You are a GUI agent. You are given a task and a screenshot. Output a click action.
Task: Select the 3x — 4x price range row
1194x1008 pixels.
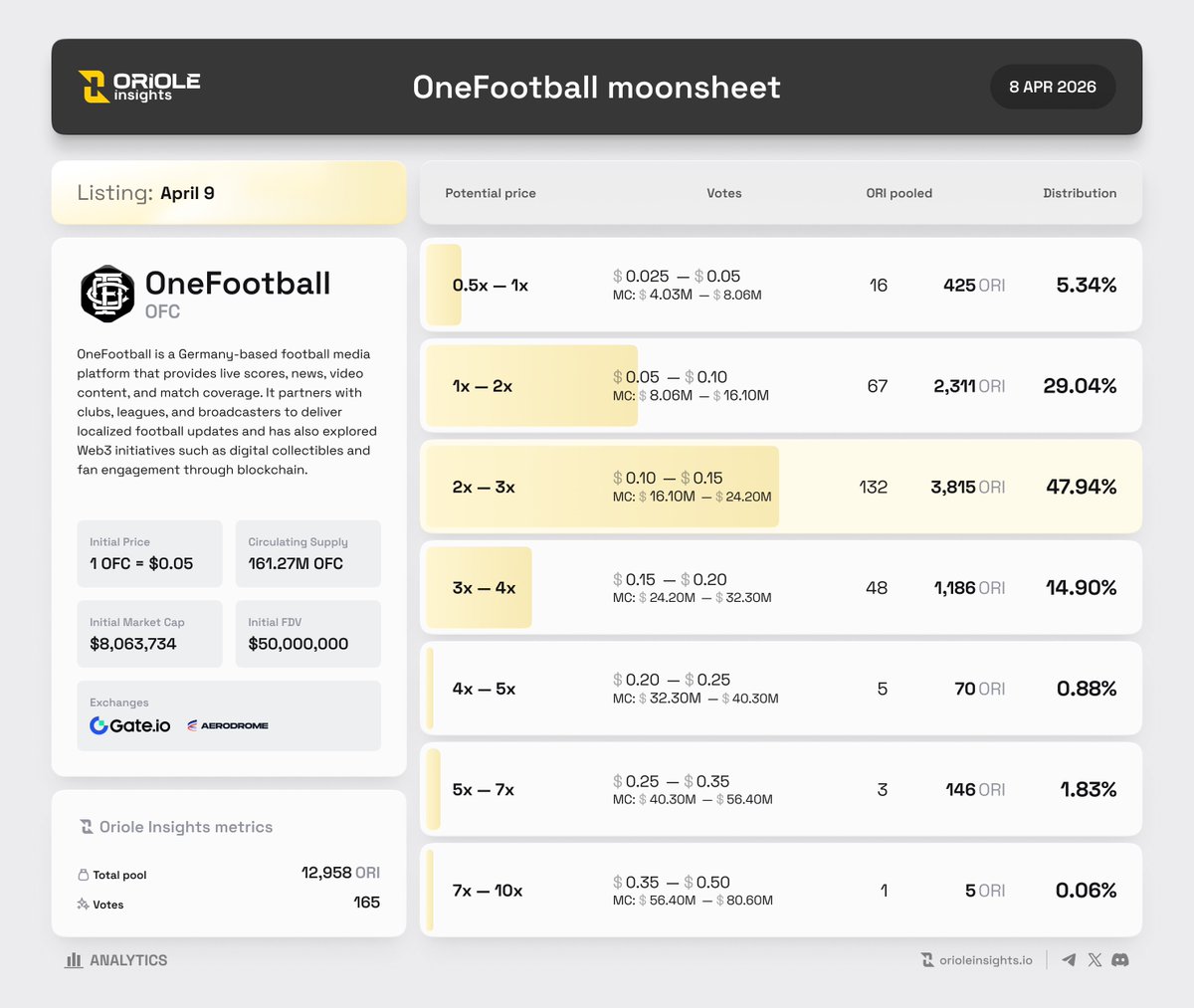(781, 588)
